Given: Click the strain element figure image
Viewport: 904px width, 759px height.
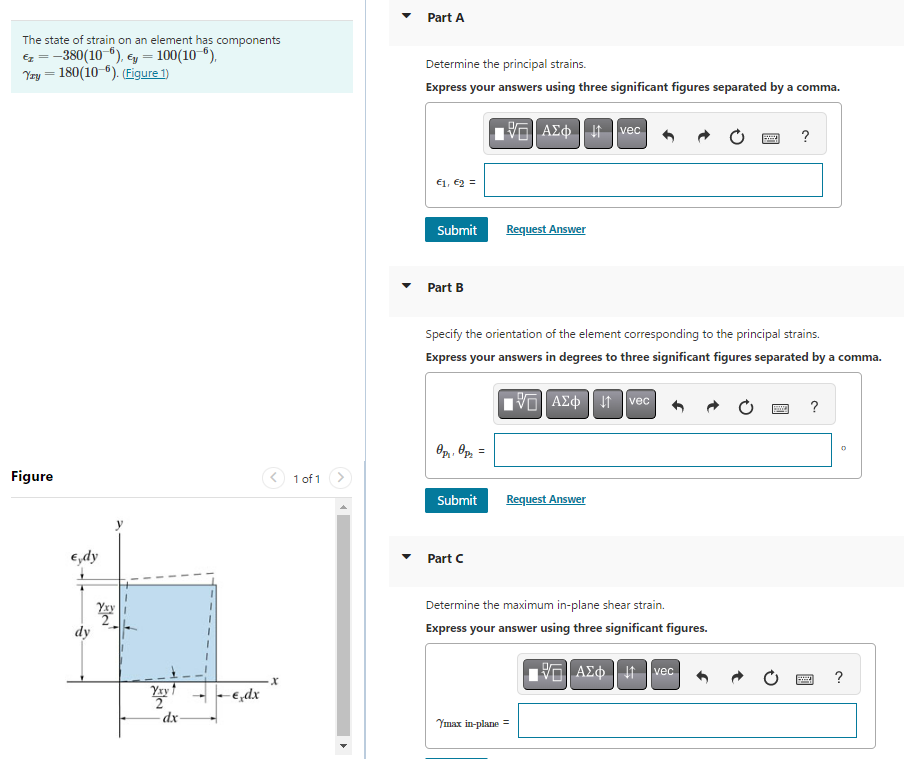Looking at the screenshot, I should point(173,627).
